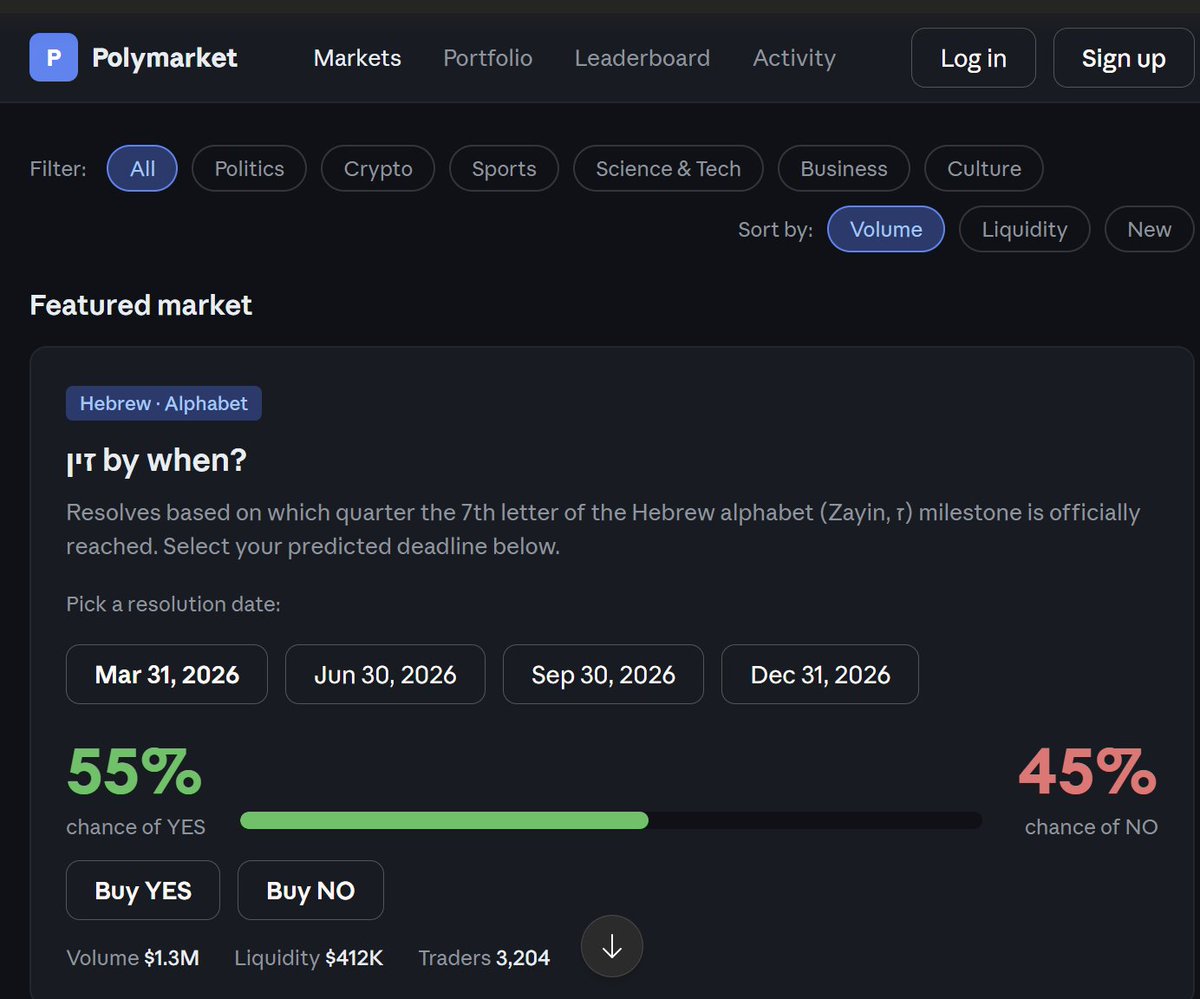Image resolution: width=1200 pixels, height=999 pixels.
Task: Open the Portfolio nav item
Action: click(x=488, y=58)
